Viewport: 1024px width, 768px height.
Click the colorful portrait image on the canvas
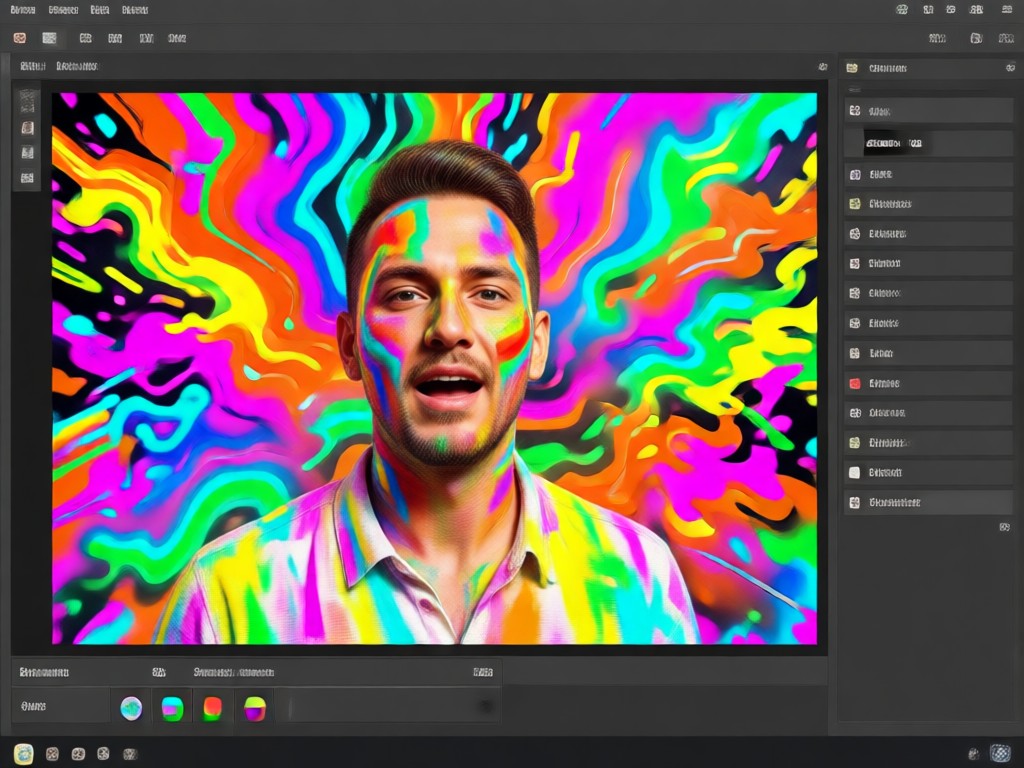point(434,369)
